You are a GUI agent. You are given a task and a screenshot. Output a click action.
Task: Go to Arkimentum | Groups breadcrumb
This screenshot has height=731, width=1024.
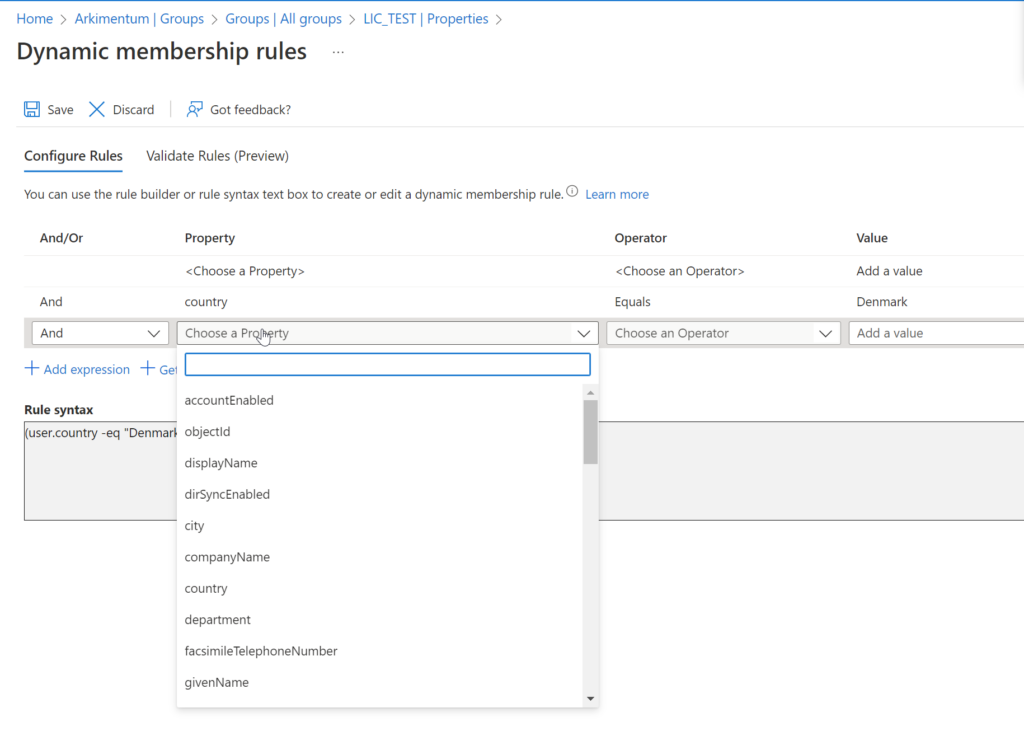(x=139, y=19)
